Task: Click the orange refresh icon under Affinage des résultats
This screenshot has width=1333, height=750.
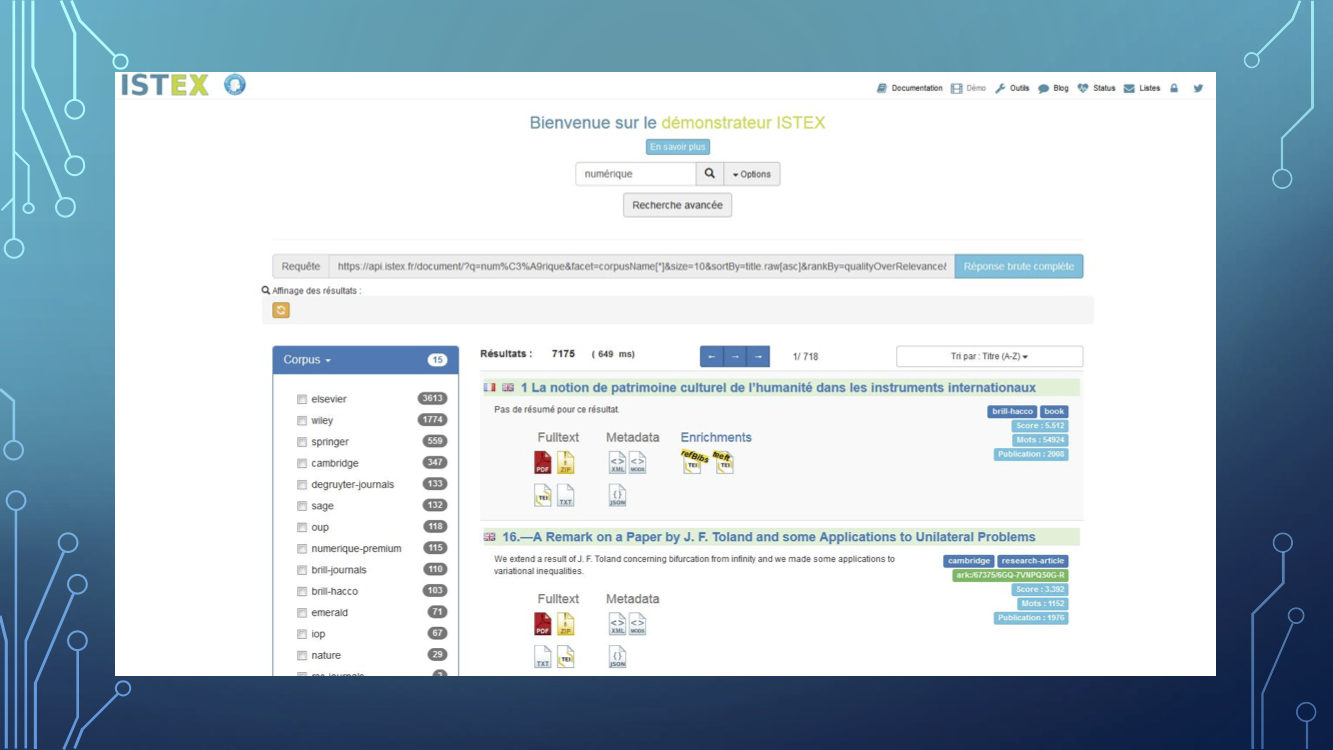Action: coord(281,310)
